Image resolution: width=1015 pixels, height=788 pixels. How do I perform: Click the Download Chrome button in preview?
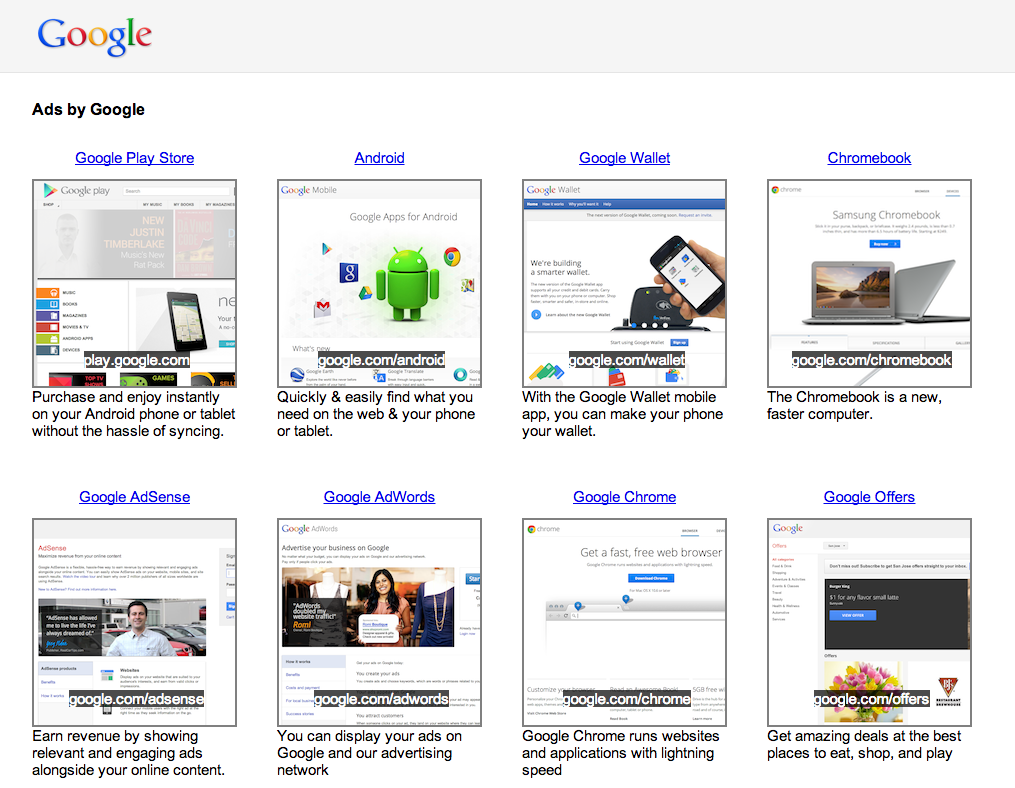pyautogui.click(x=651, y=578)
